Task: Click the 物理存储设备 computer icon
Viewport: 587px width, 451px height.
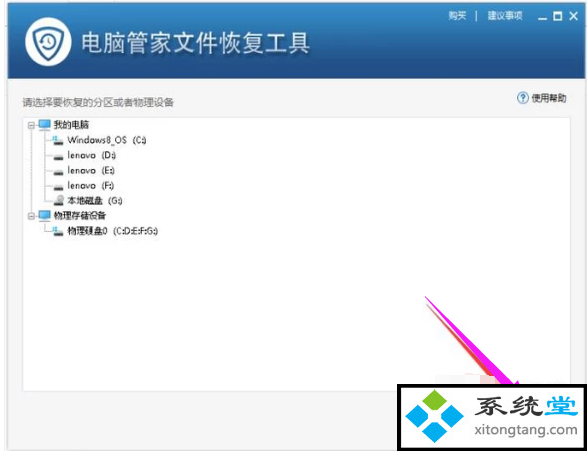Action: point(44,216)
